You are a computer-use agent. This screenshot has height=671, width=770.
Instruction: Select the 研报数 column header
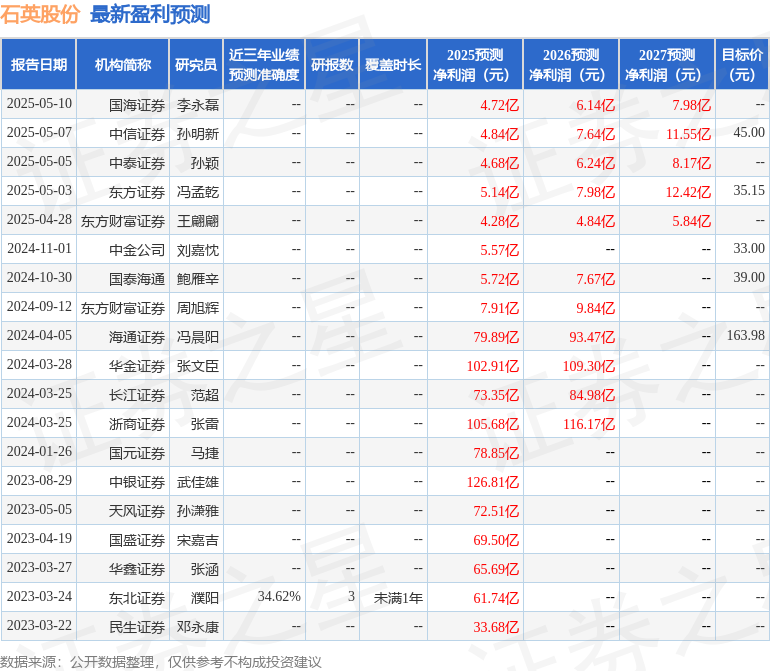[332, 65]
